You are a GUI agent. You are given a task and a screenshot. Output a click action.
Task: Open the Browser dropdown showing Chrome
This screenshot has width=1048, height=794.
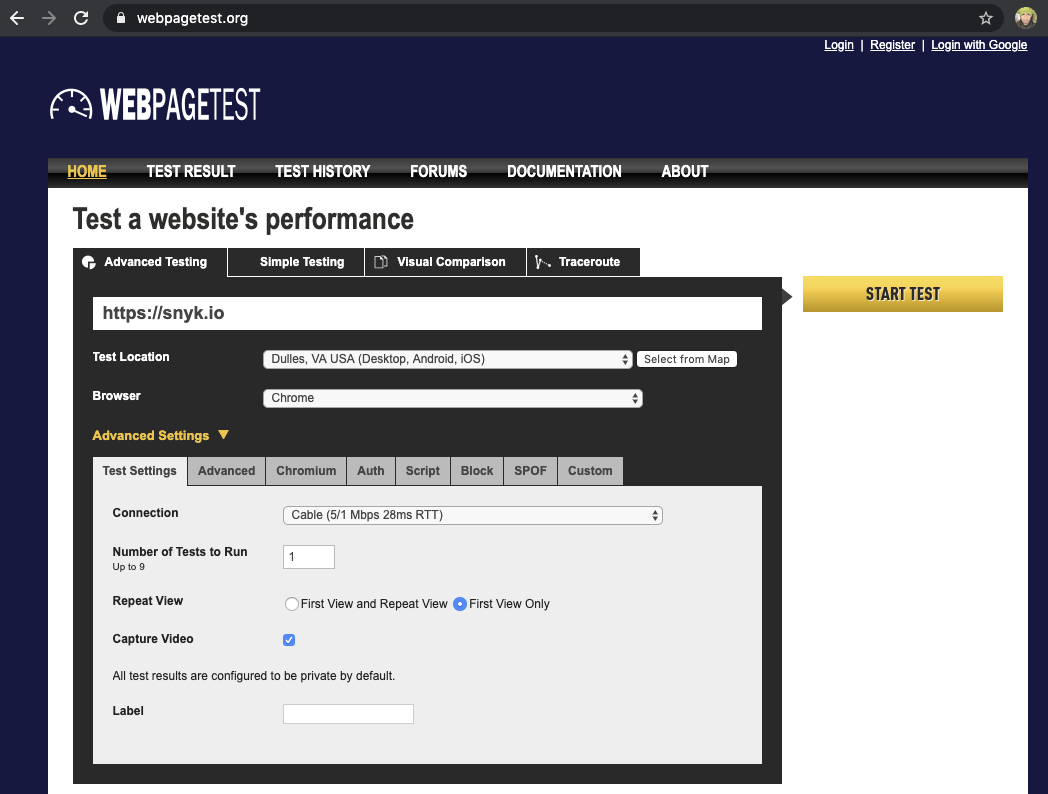coord(452,398)
